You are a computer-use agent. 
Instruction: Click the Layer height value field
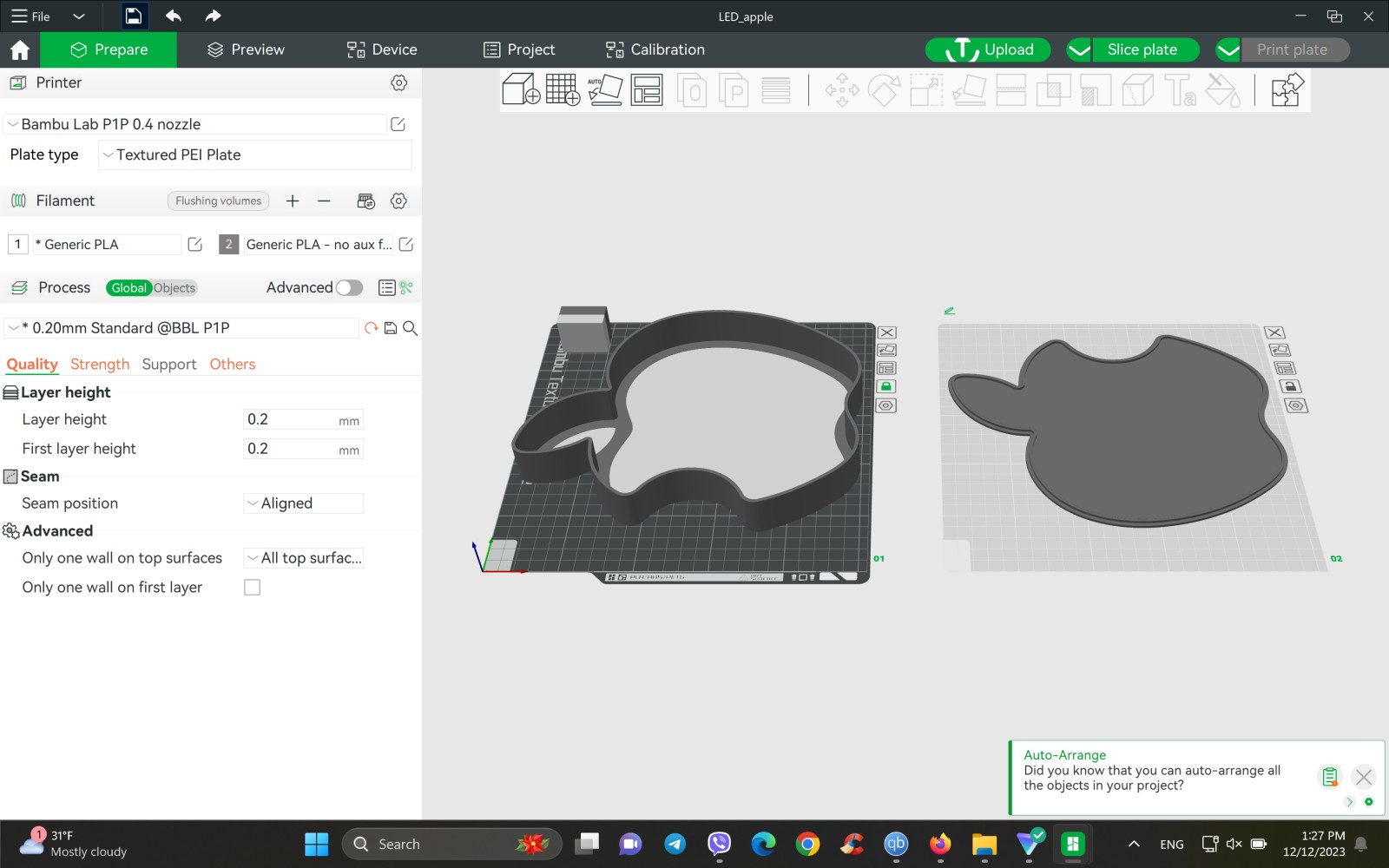pos(291,420)
